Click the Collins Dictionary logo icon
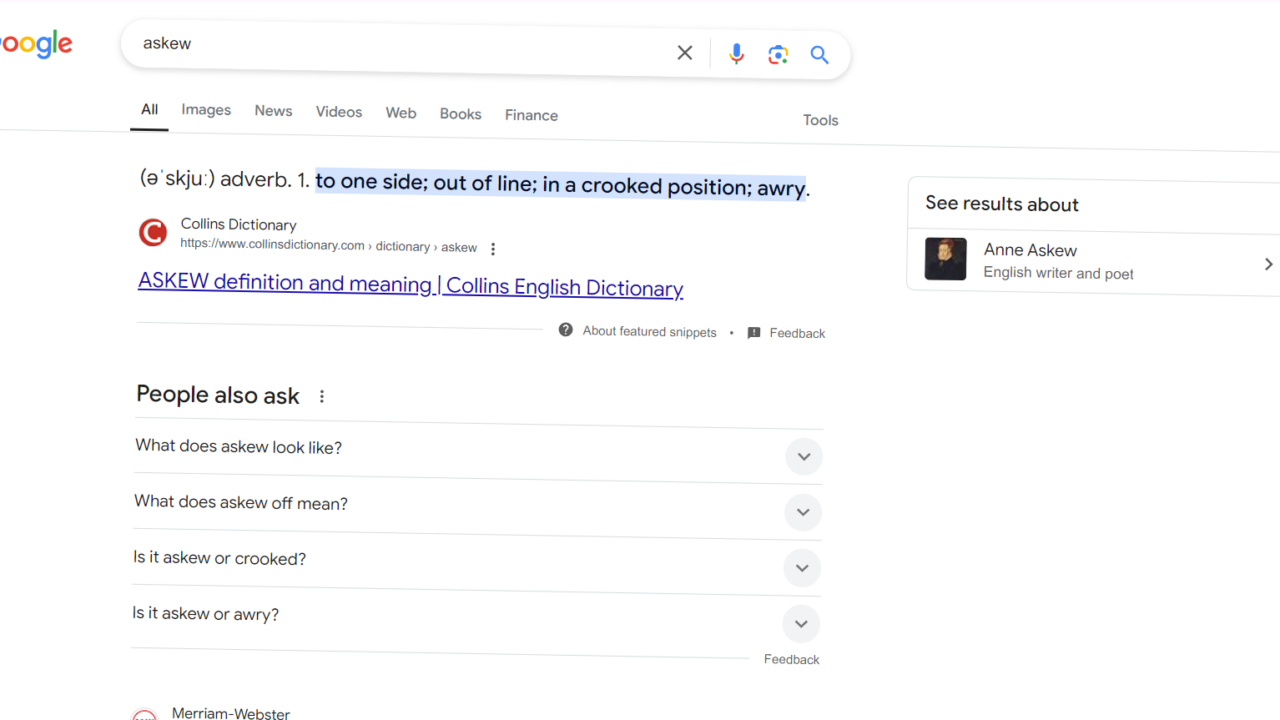Screen dimensions: 1280x720 (152, 231)
